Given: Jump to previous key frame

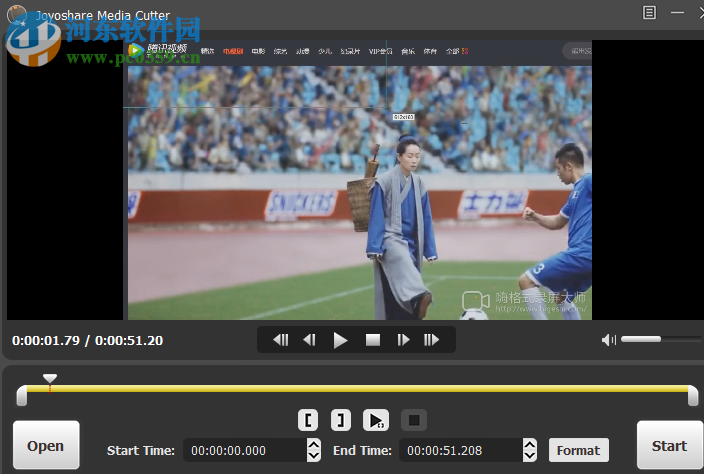Looking at the screenshot, I should click(x=281, y=340).
